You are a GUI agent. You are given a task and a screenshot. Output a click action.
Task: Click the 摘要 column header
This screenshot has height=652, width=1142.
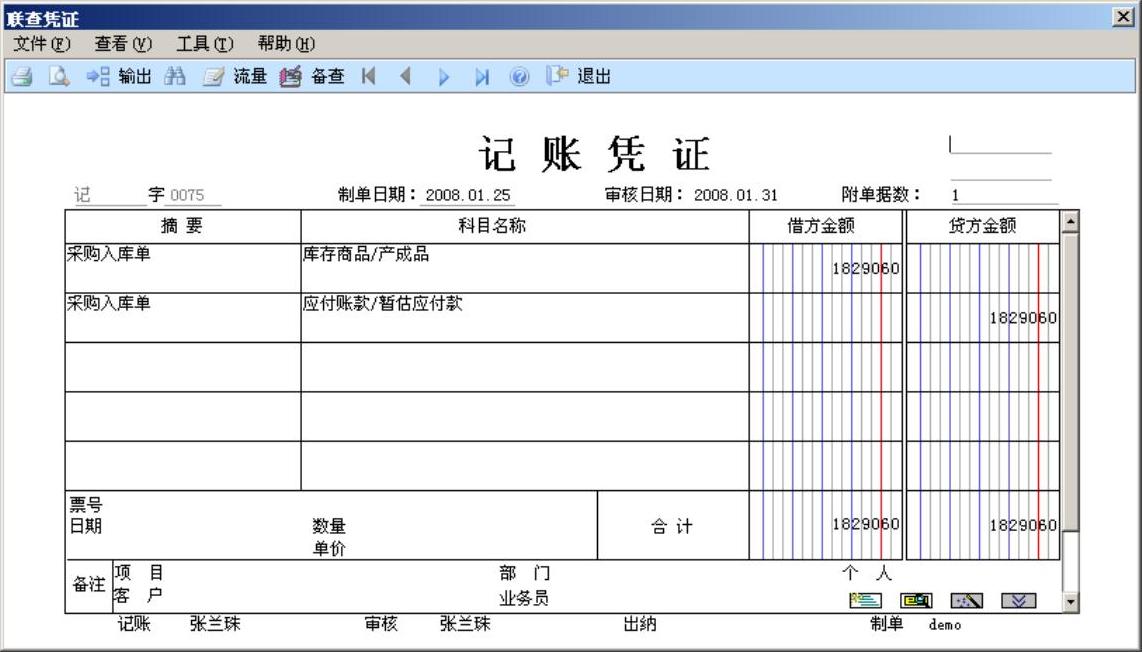click(x=183, y=227)
